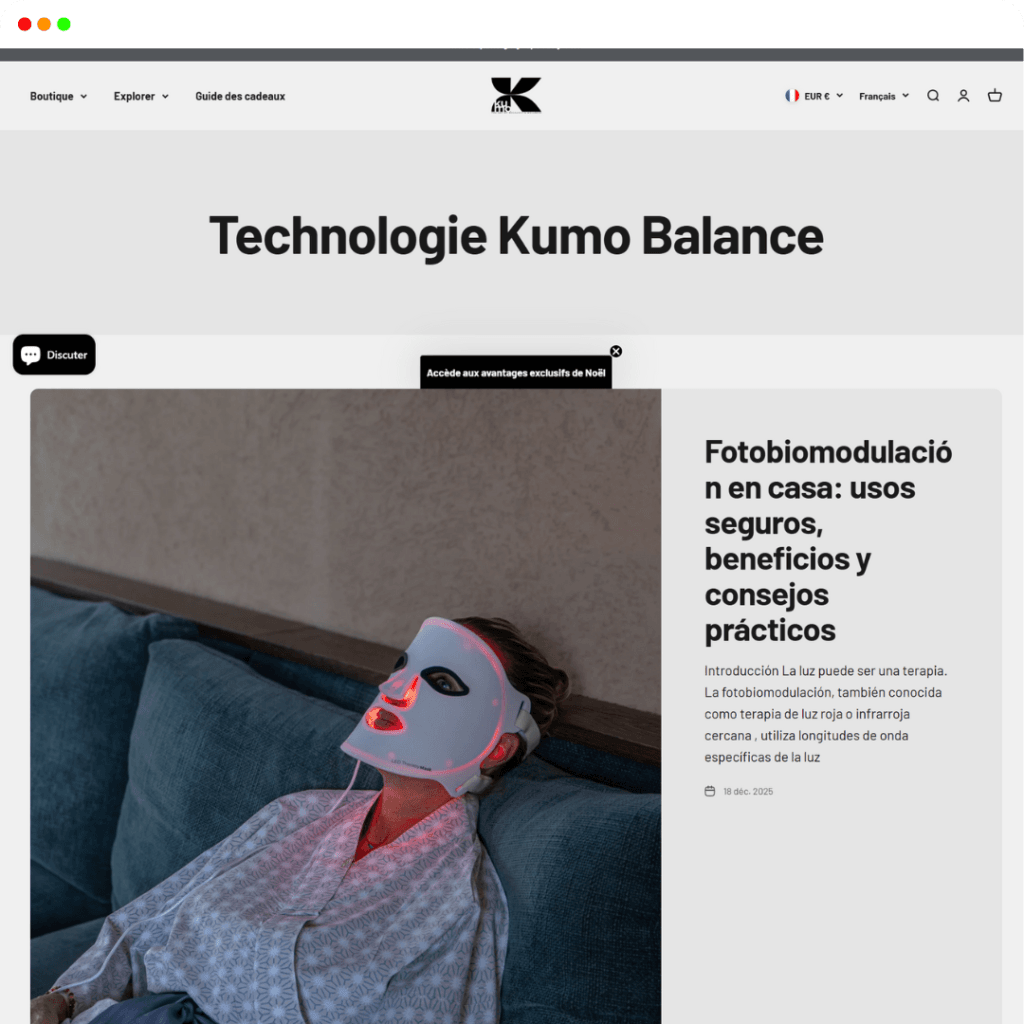
Task: Expand the Boutique menu
Action: 58,96
